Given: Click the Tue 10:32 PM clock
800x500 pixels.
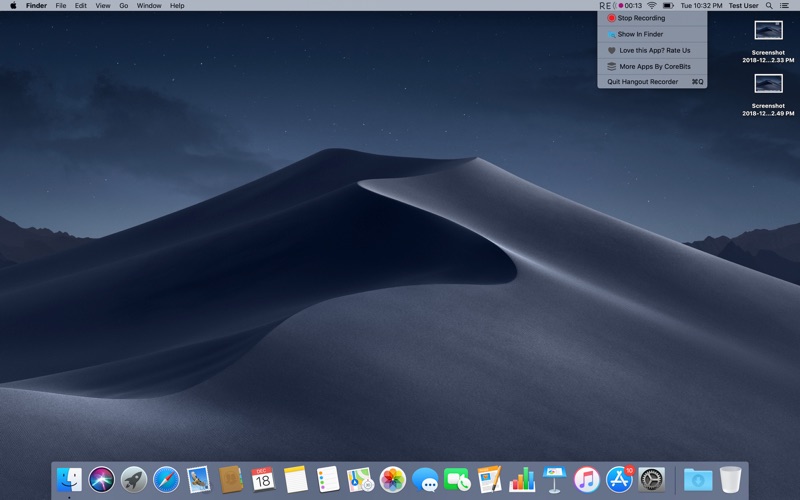Looking at the screenshot, I should tap(701, 6).
